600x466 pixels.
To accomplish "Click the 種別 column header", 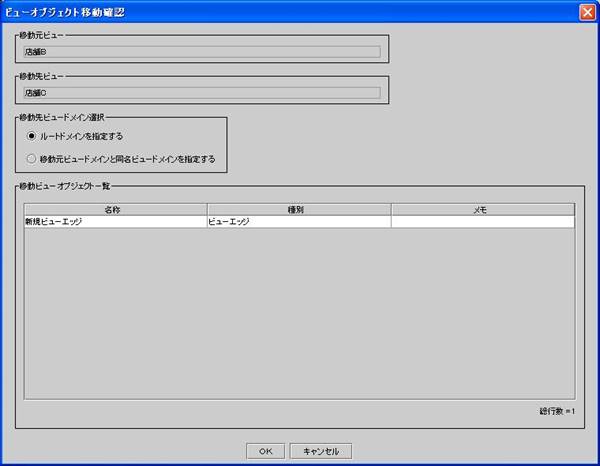I will click(298, 210).
